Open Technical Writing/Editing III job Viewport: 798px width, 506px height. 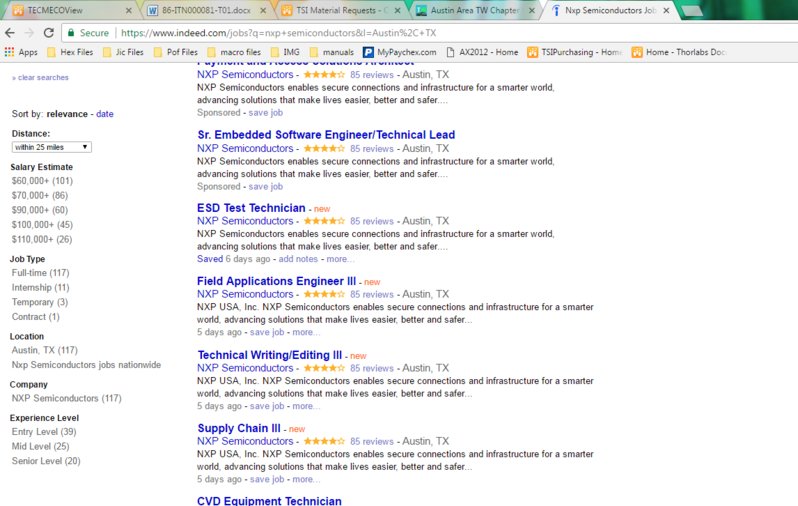[x=270, y=355]
